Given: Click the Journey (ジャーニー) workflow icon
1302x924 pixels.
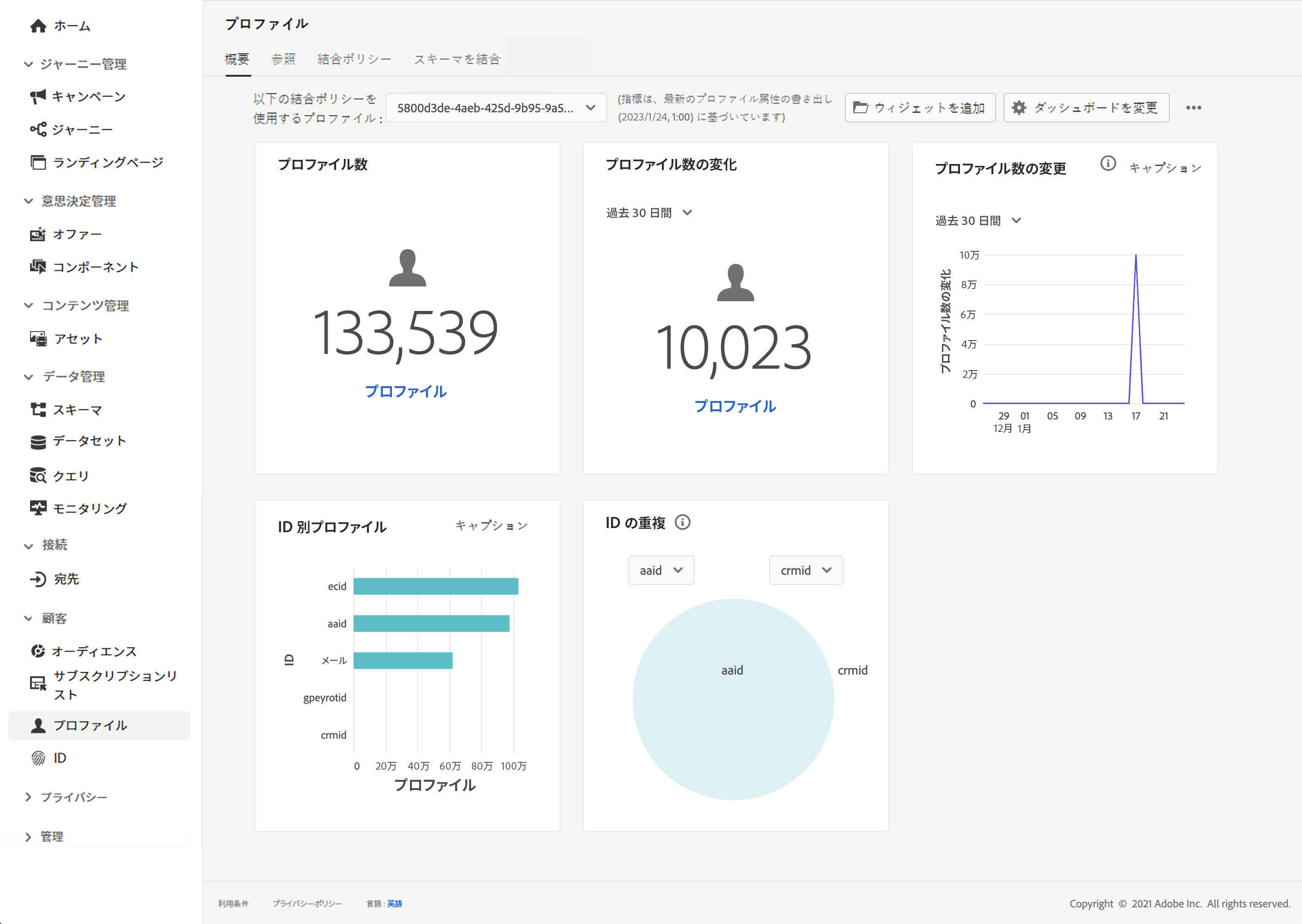Looking at the screenshot, I should pos(38,130).
